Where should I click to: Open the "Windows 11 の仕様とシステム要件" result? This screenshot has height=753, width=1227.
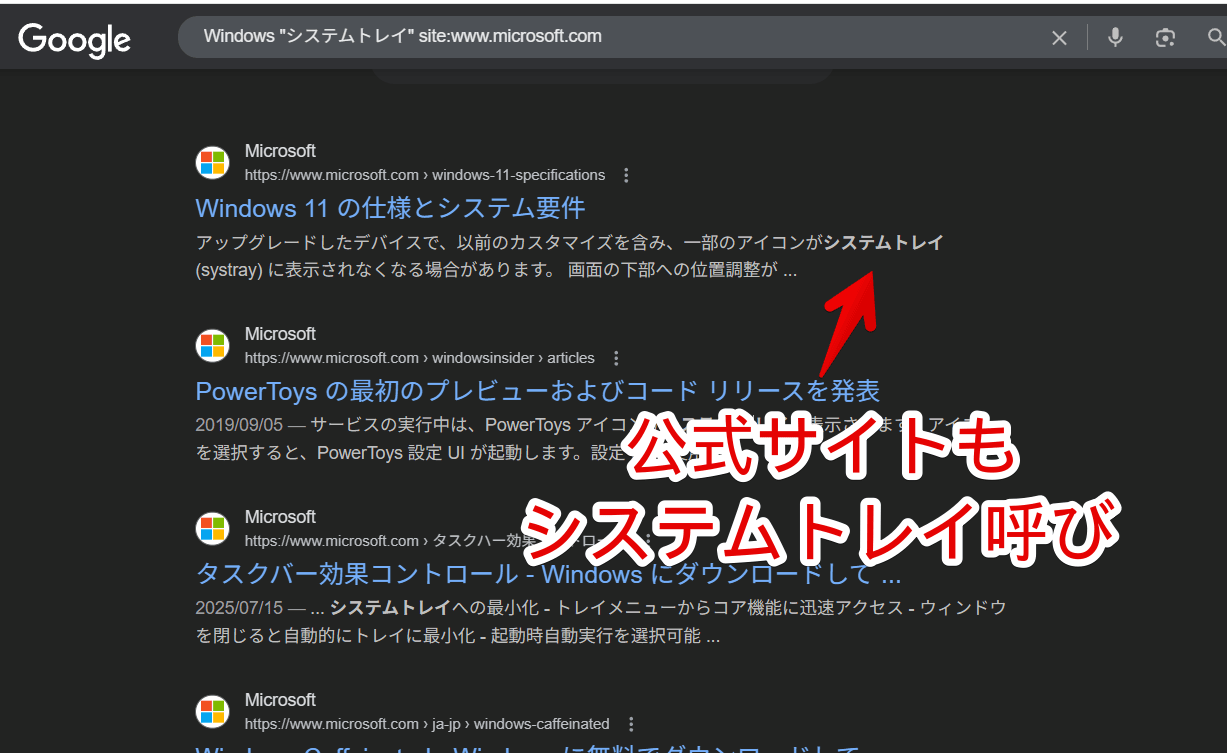tap(390, 208)
